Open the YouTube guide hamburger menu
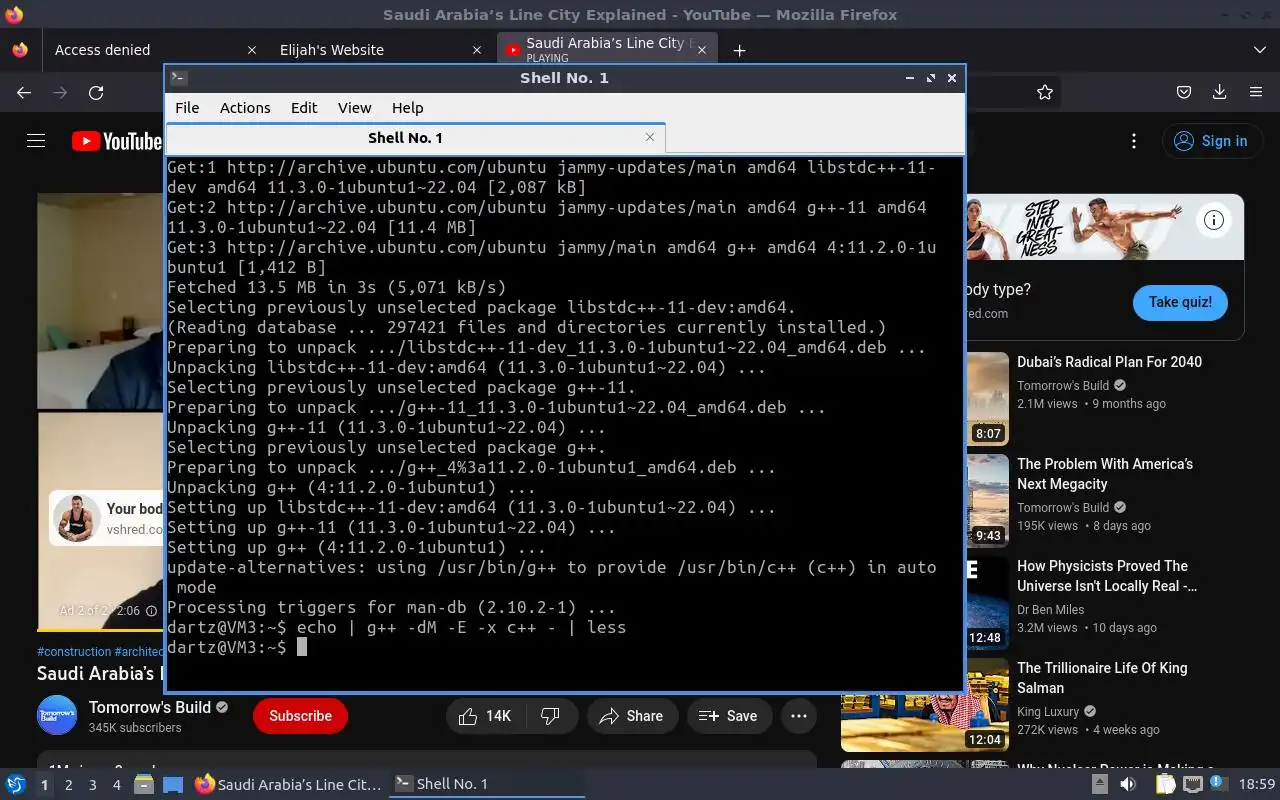The width and height of the screenshot is (1280, 800). tap(36, 141)
